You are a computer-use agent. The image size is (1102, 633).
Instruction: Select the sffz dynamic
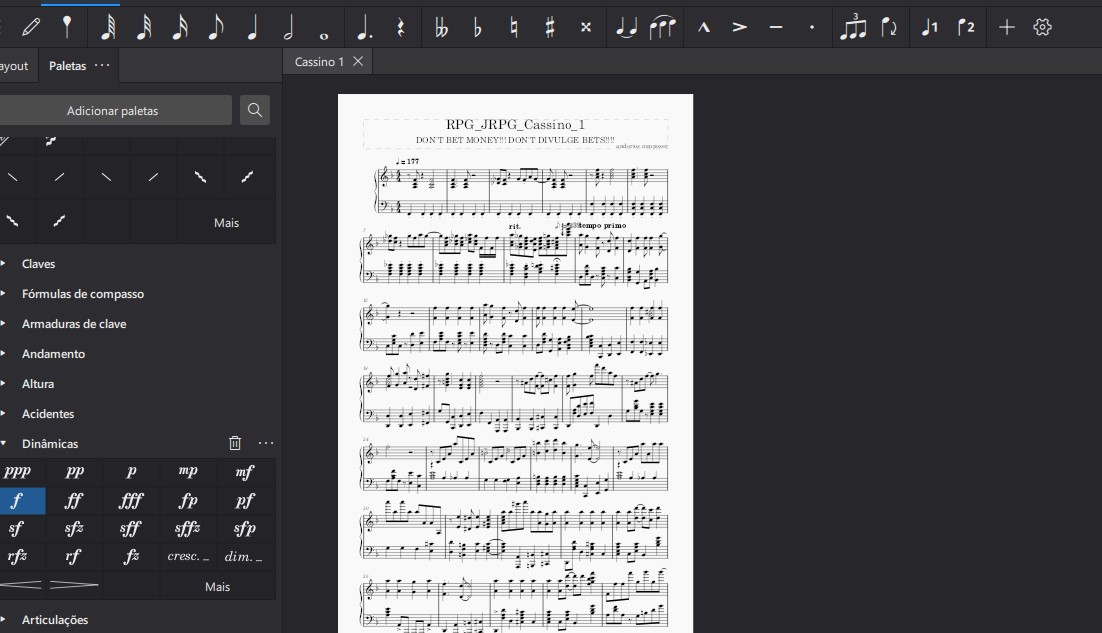tap(188, 528)
